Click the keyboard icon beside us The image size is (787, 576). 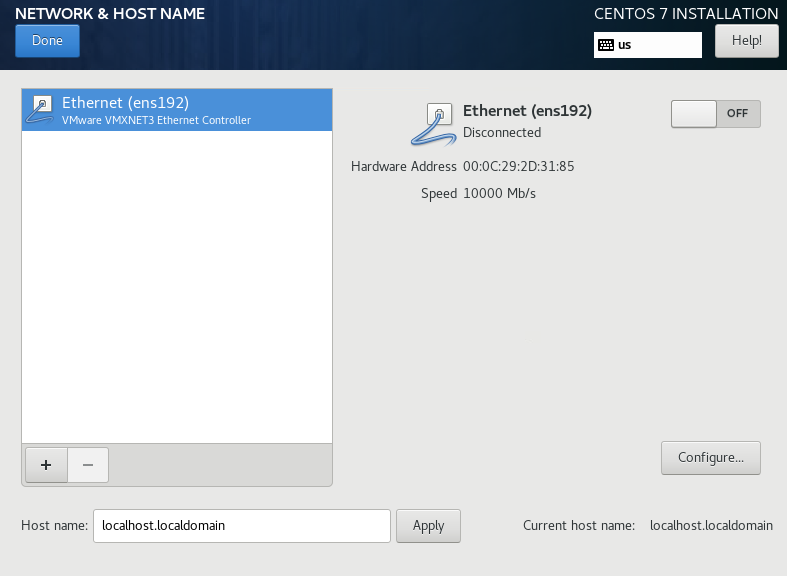[606, 45]
